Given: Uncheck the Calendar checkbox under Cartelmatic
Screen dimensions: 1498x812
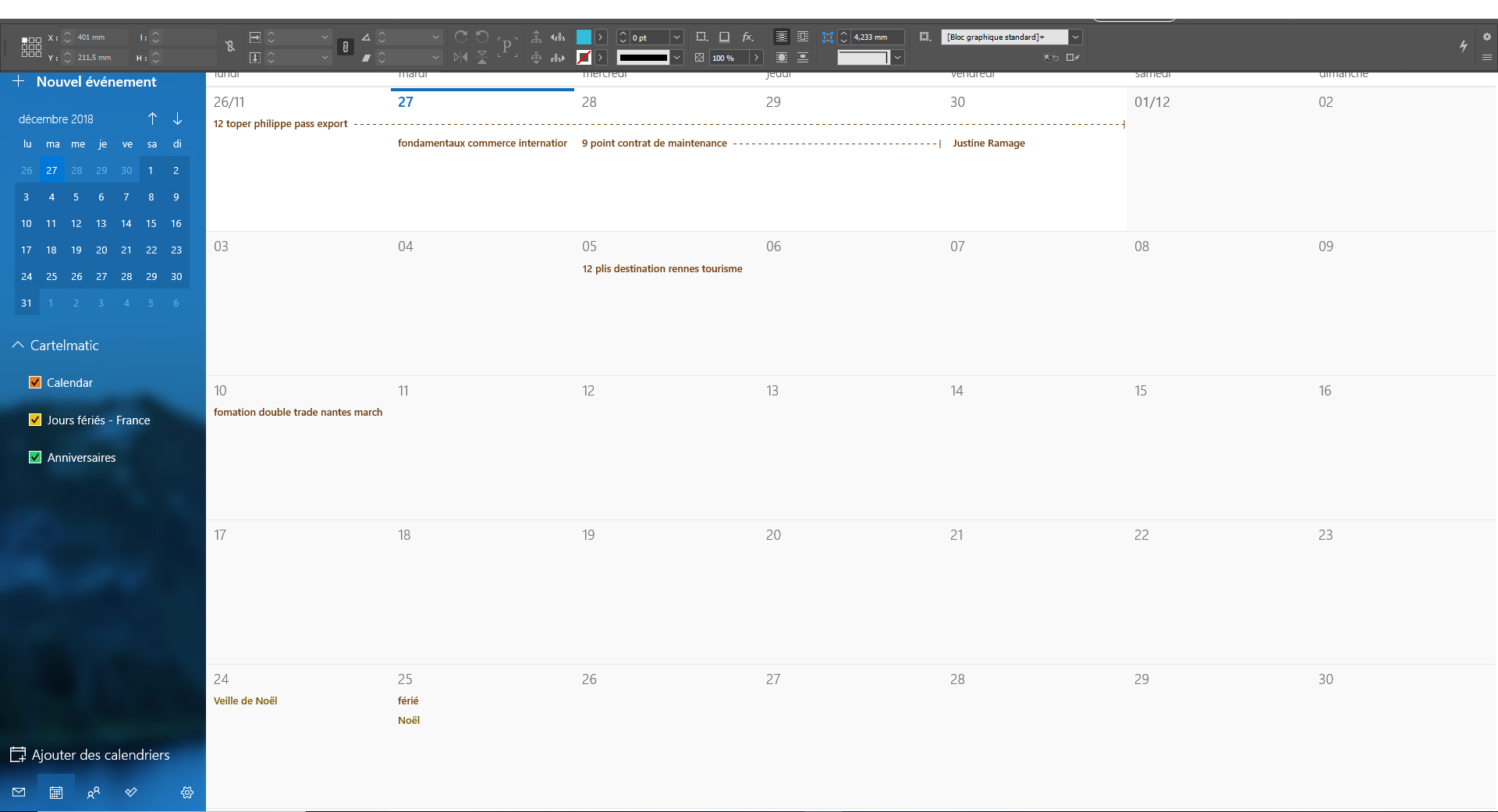Looking at the screenshot, I should click(35, 382).
